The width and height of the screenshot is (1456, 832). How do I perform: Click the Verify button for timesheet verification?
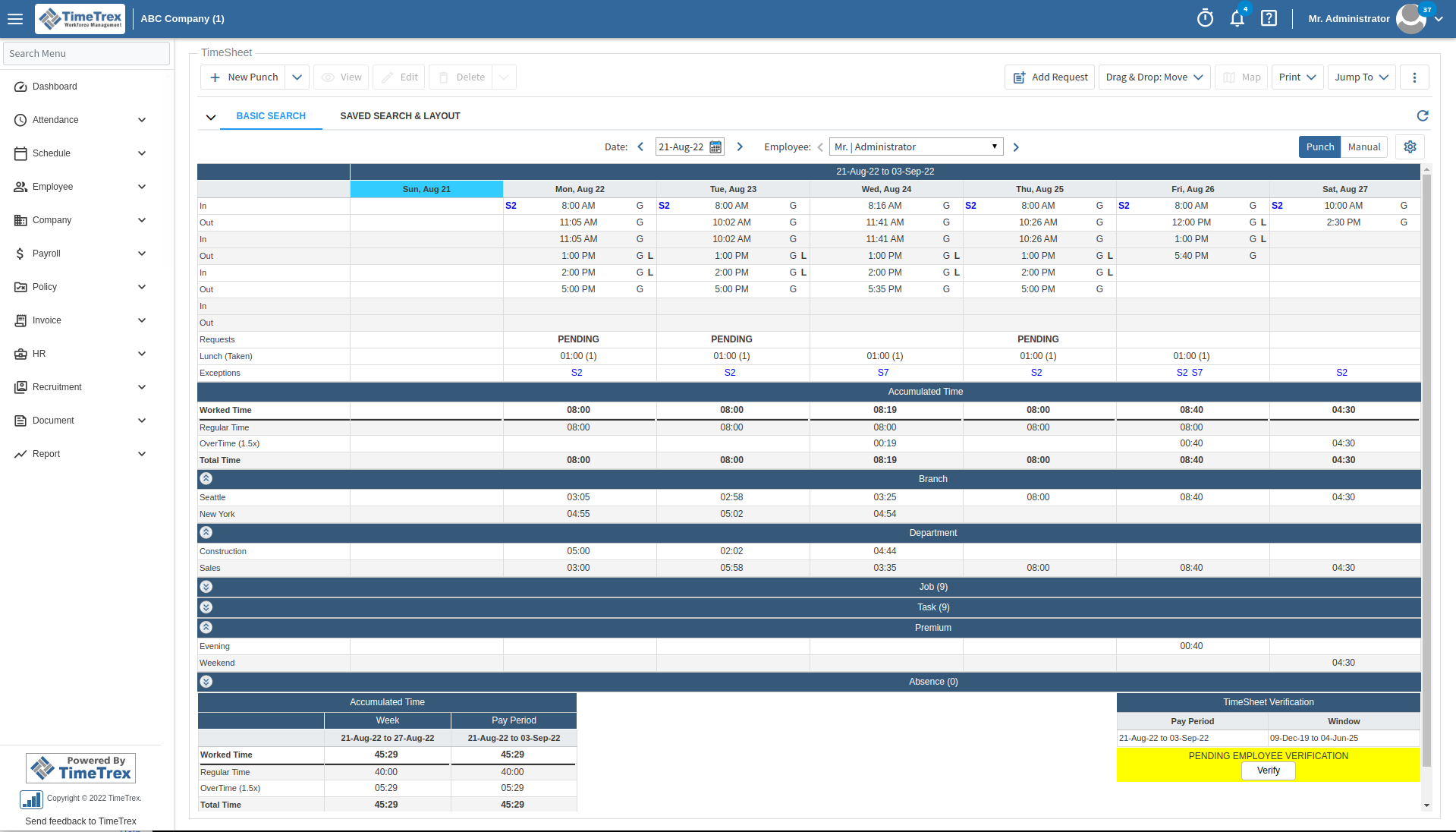[1267, 771]
